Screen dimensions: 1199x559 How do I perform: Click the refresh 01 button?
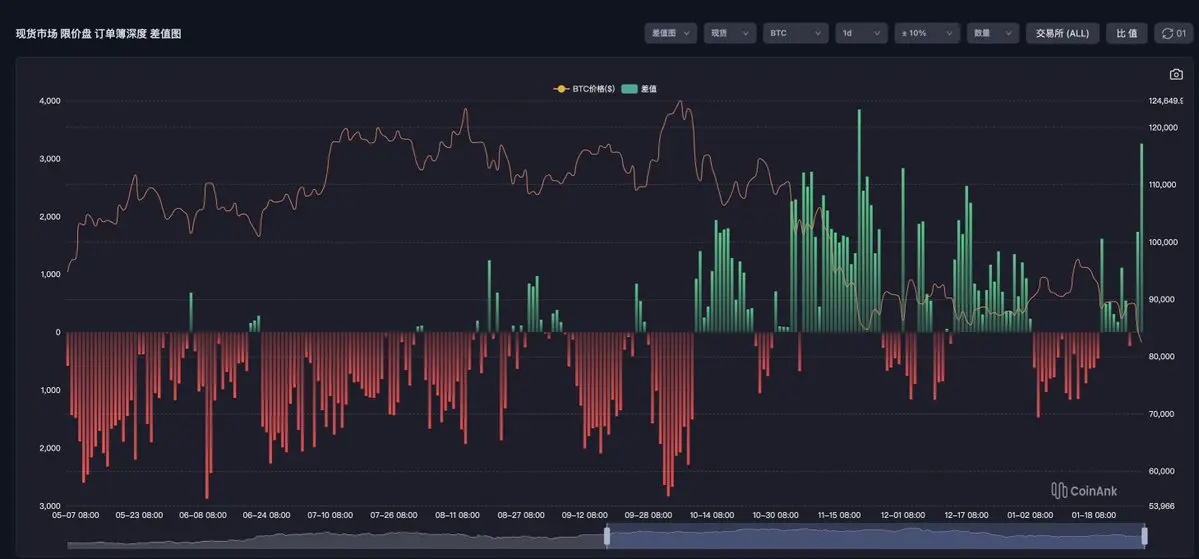1173,33
